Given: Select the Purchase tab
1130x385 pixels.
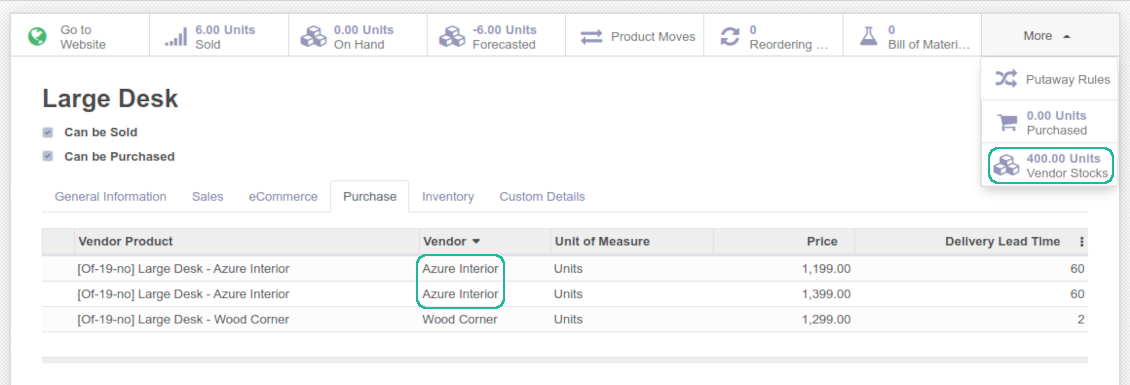Looking at the screenshot, I should [x=370, y=197].
